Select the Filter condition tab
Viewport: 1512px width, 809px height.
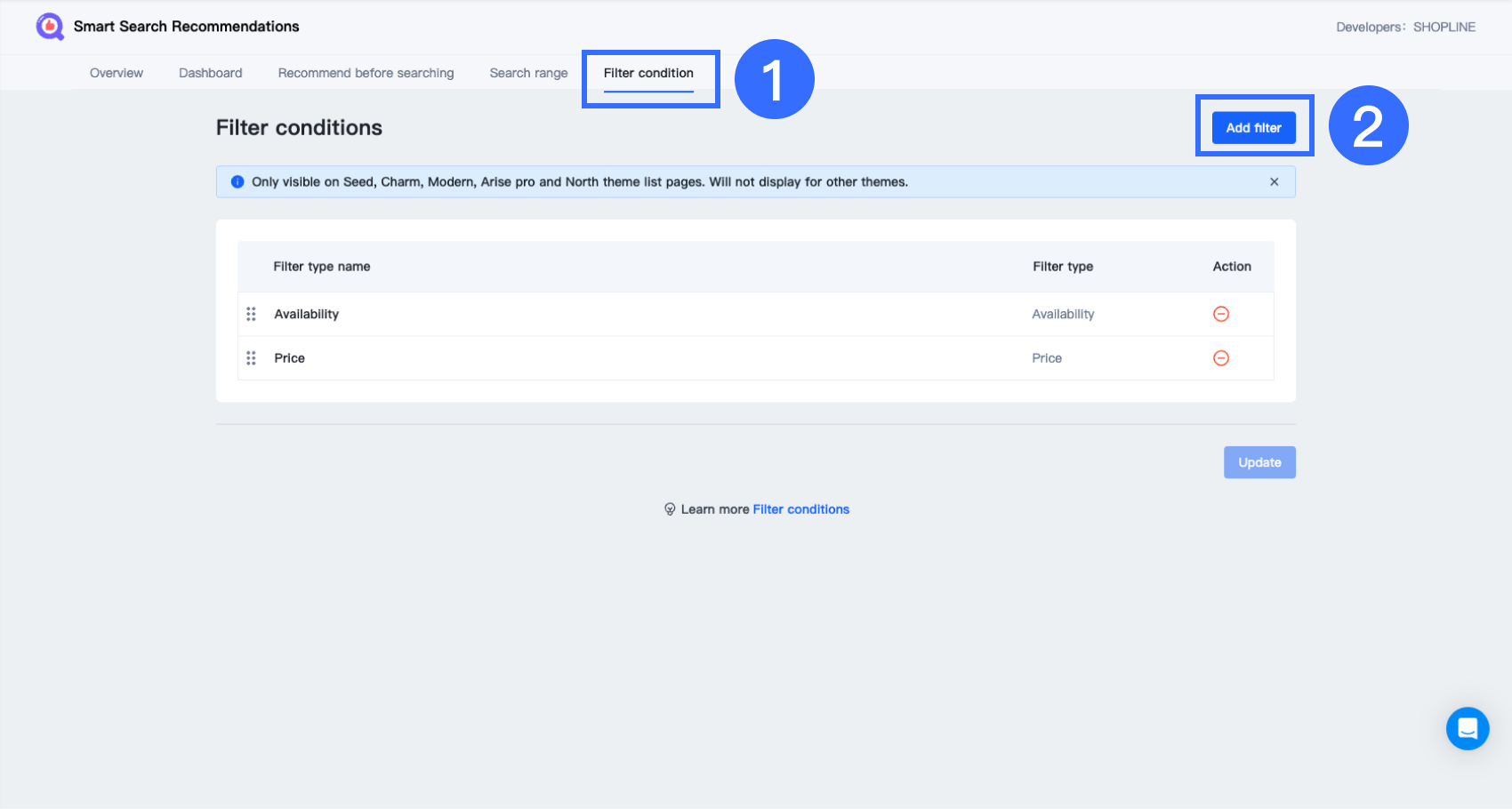tap(648, 73)
